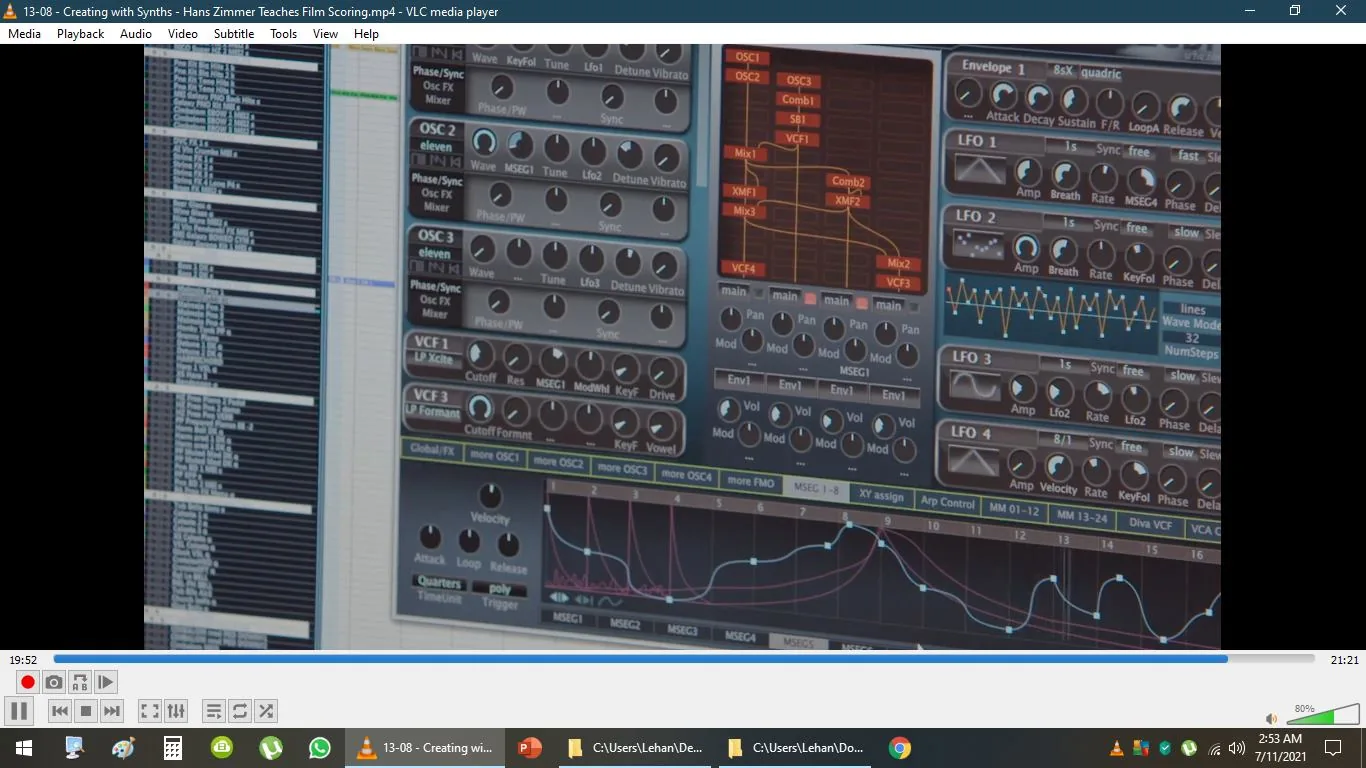Open the Tools menu
The height and width of the screenshot is (768, 1366).
[283, 33]
